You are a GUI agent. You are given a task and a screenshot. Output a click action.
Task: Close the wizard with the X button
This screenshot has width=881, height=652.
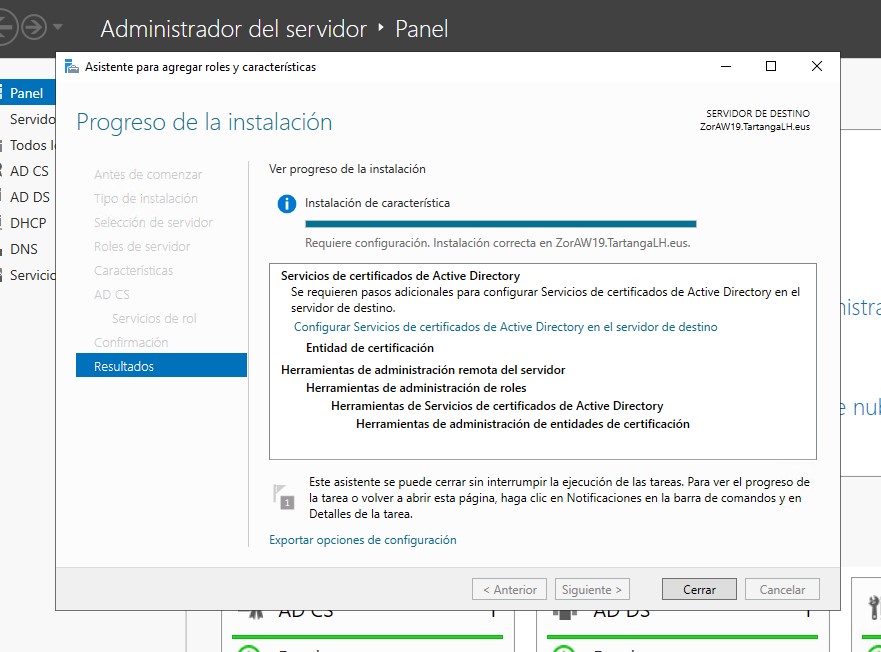[817, 66]
